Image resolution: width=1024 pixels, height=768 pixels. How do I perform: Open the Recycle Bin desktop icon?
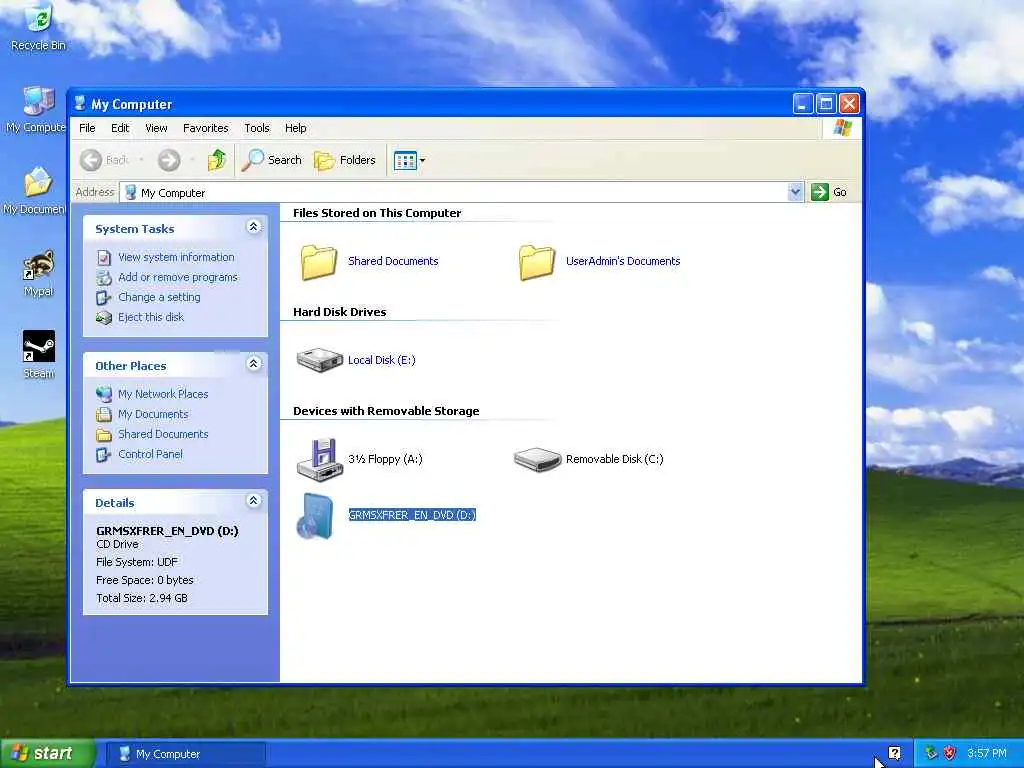click(38, 27)
